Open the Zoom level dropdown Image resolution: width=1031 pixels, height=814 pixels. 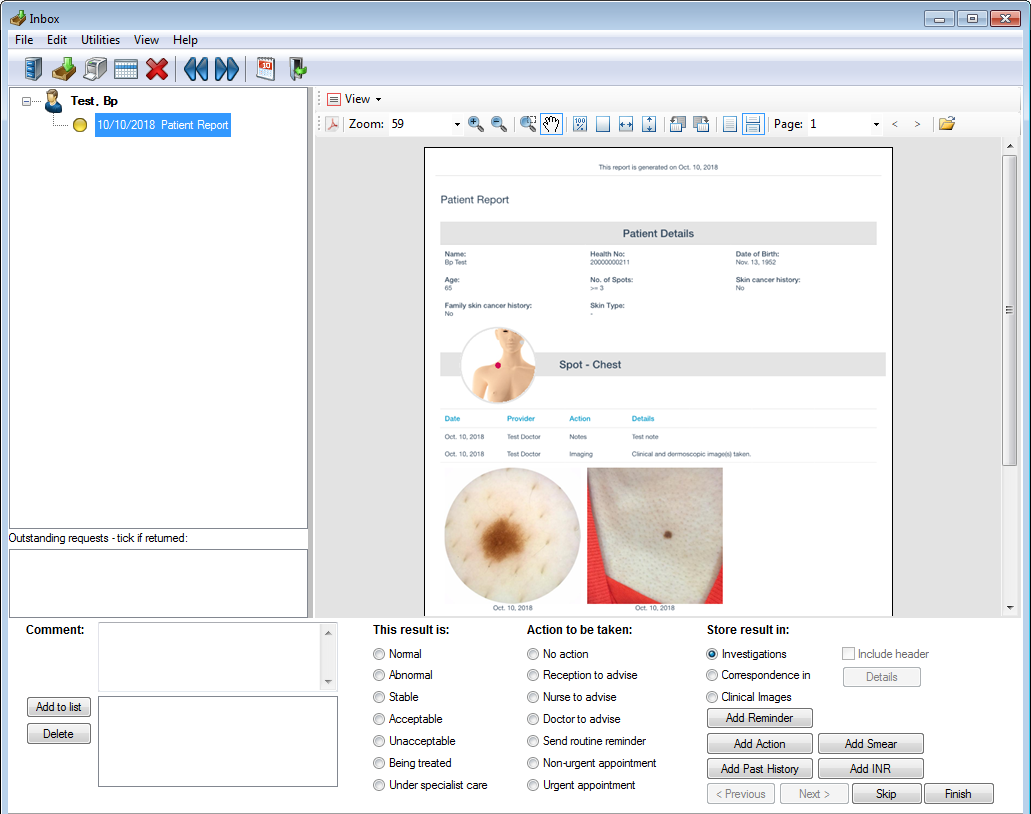click(x=457, y=125)
